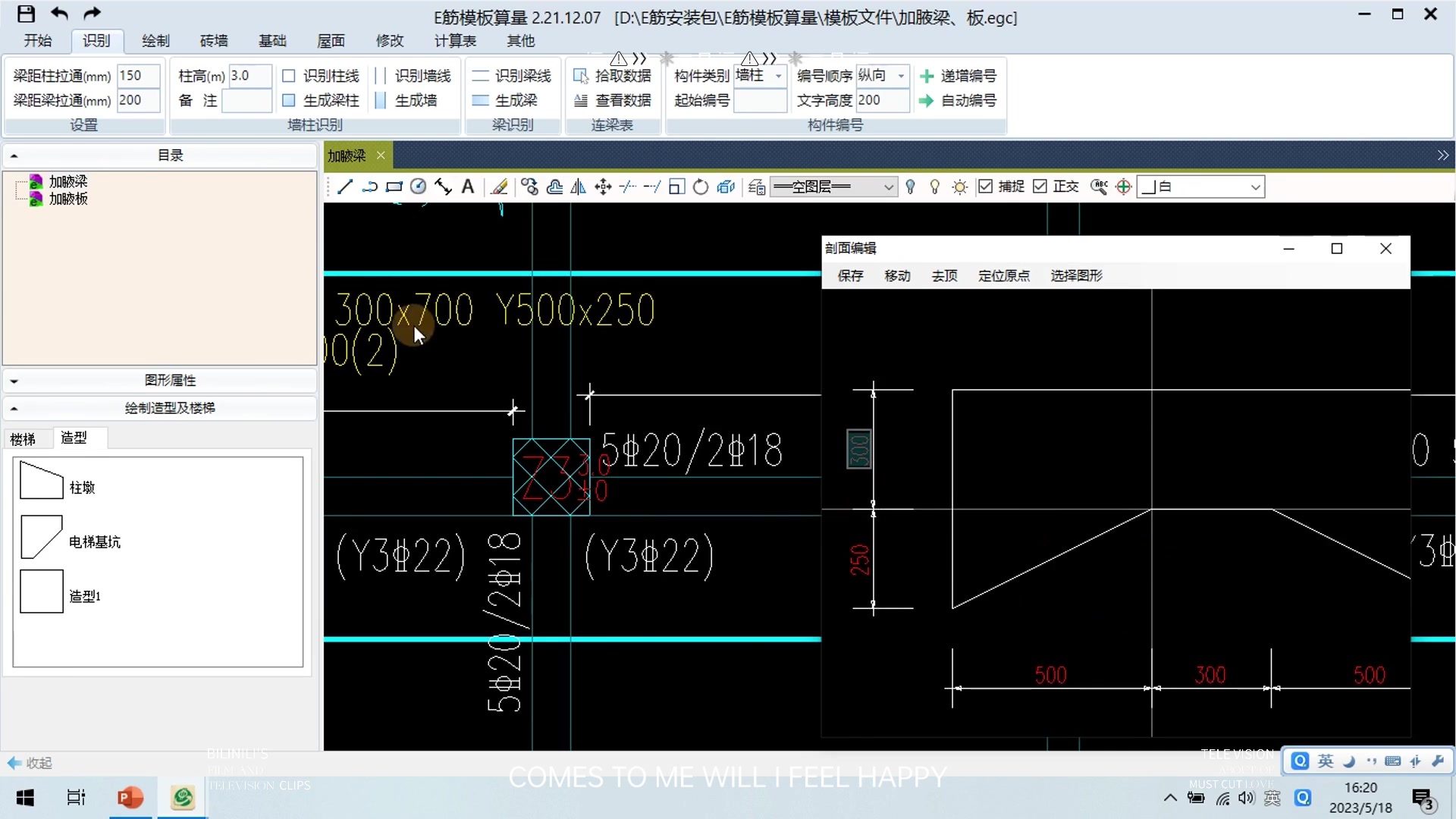Image resolution: width=1456 pixels, height=819 pixels.
Task: Uncheck the 正交 ortho checkbox
Action: pos(1040,187)
